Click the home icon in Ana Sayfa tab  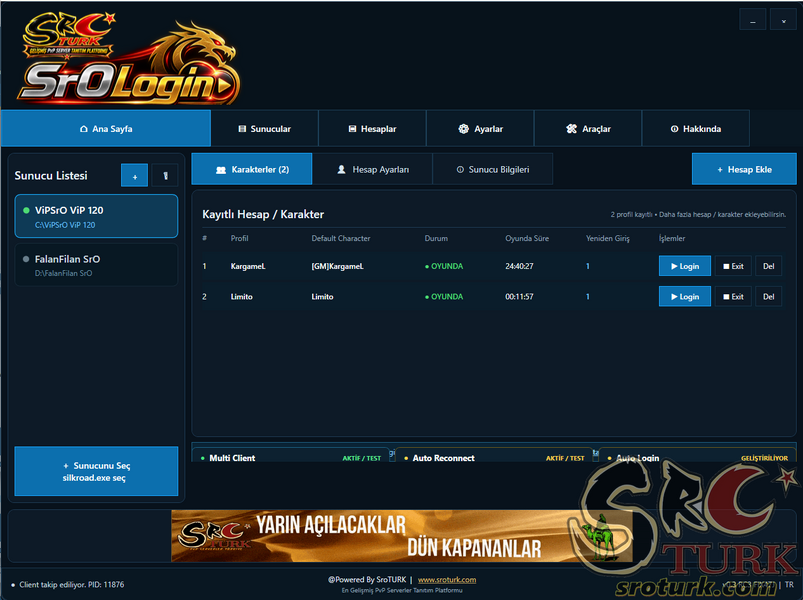[83, 128]
